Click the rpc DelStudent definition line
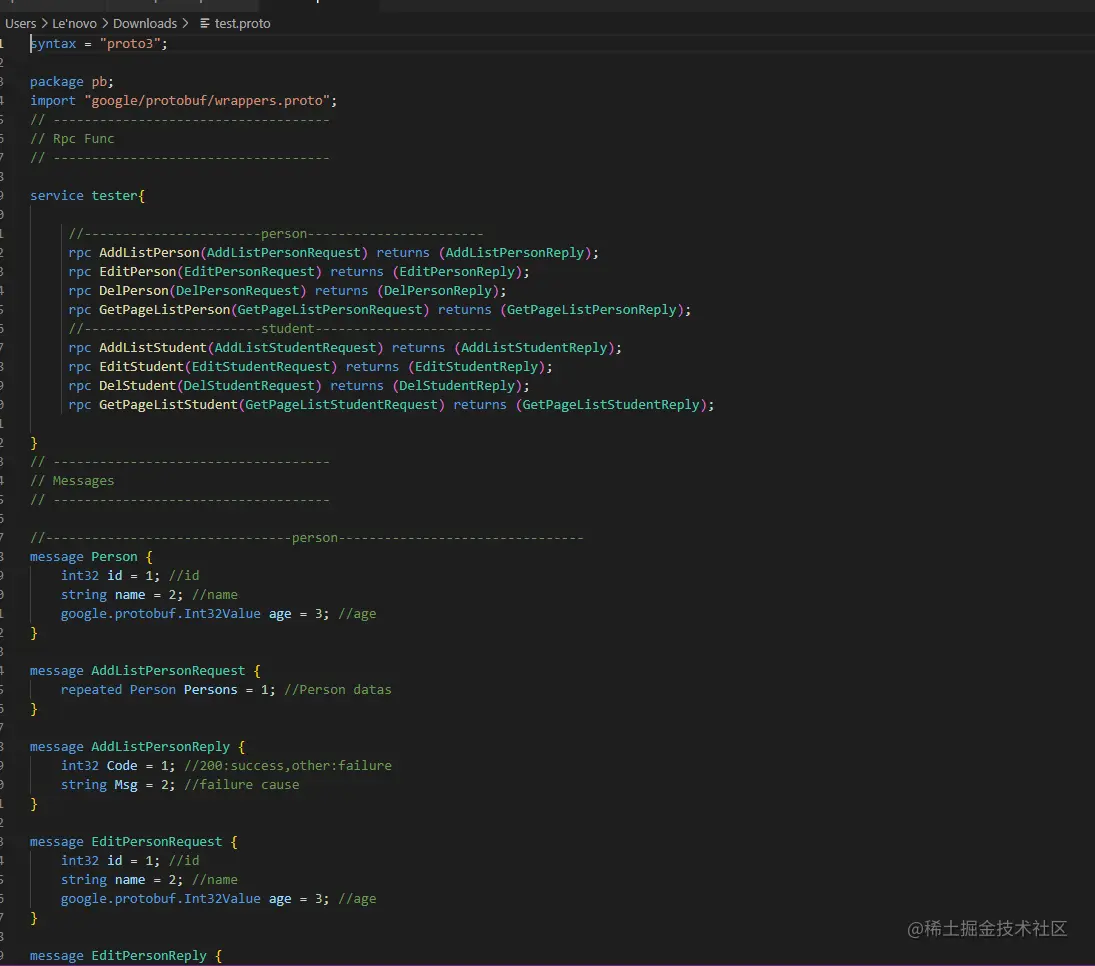This screenshot has height=966, width=1095. tap(299, 386)
